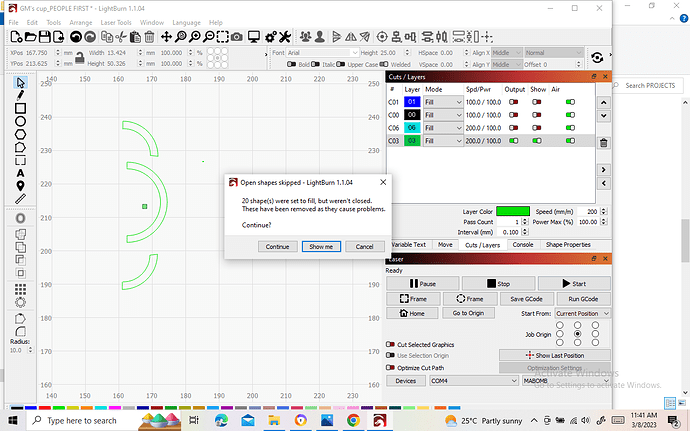Screen dimensions: 690x431
Task: Open Settings via the gears icon
Action: tap(271, 37)
